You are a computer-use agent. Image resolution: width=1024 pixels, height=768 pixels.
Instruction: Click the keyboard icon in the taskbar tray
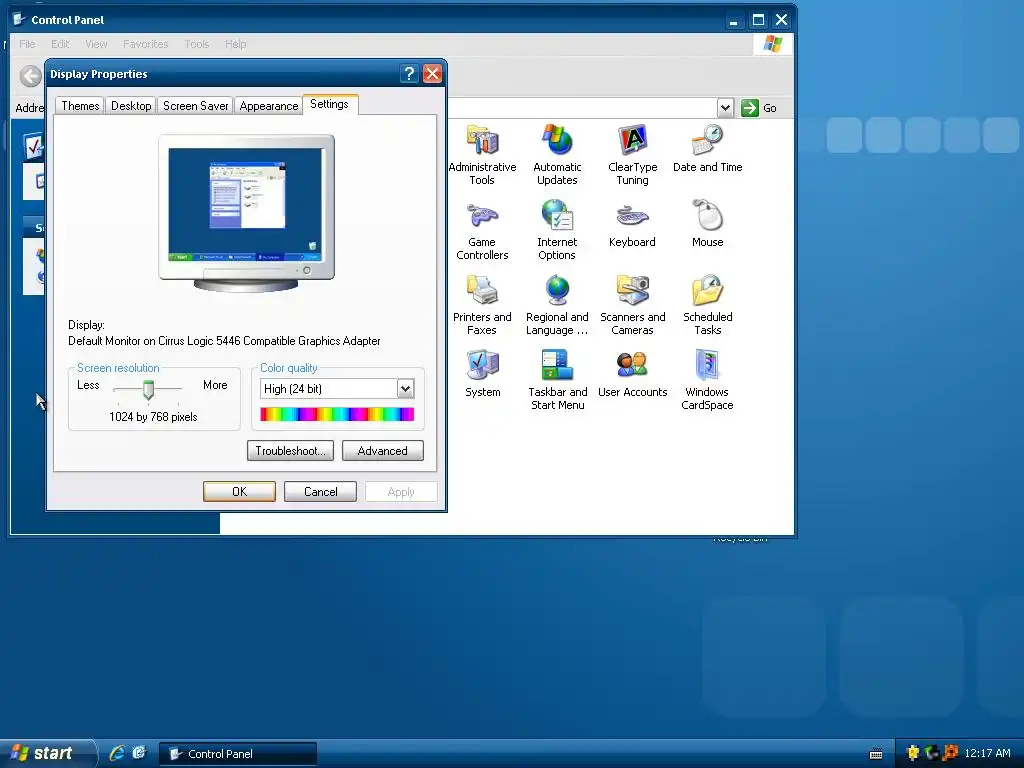point(876,754)
